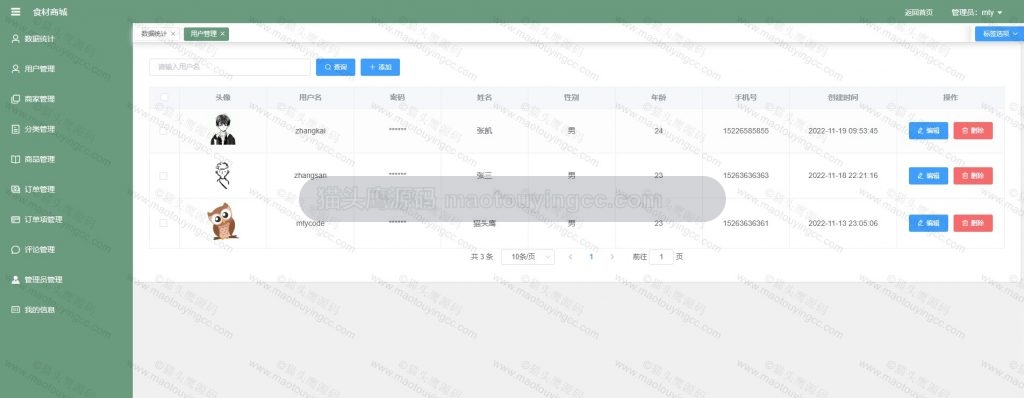This screenshot has width=1024, height=398.
Task: Edit the zhangsan user row
Action: pyautogui.click(x=928, y=176)
